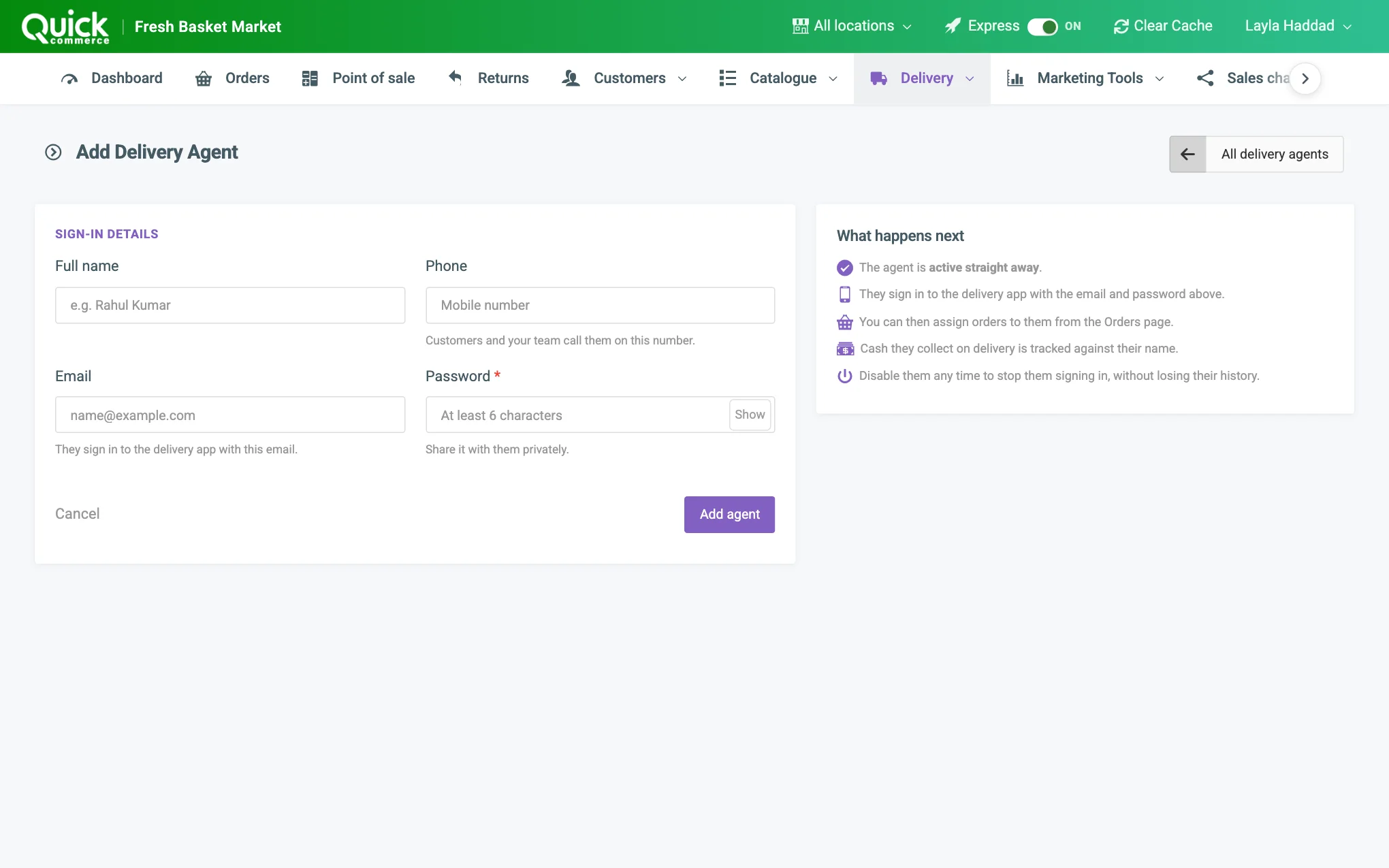Open the Layla Haddad account menu

click(x=1298, y=26)
